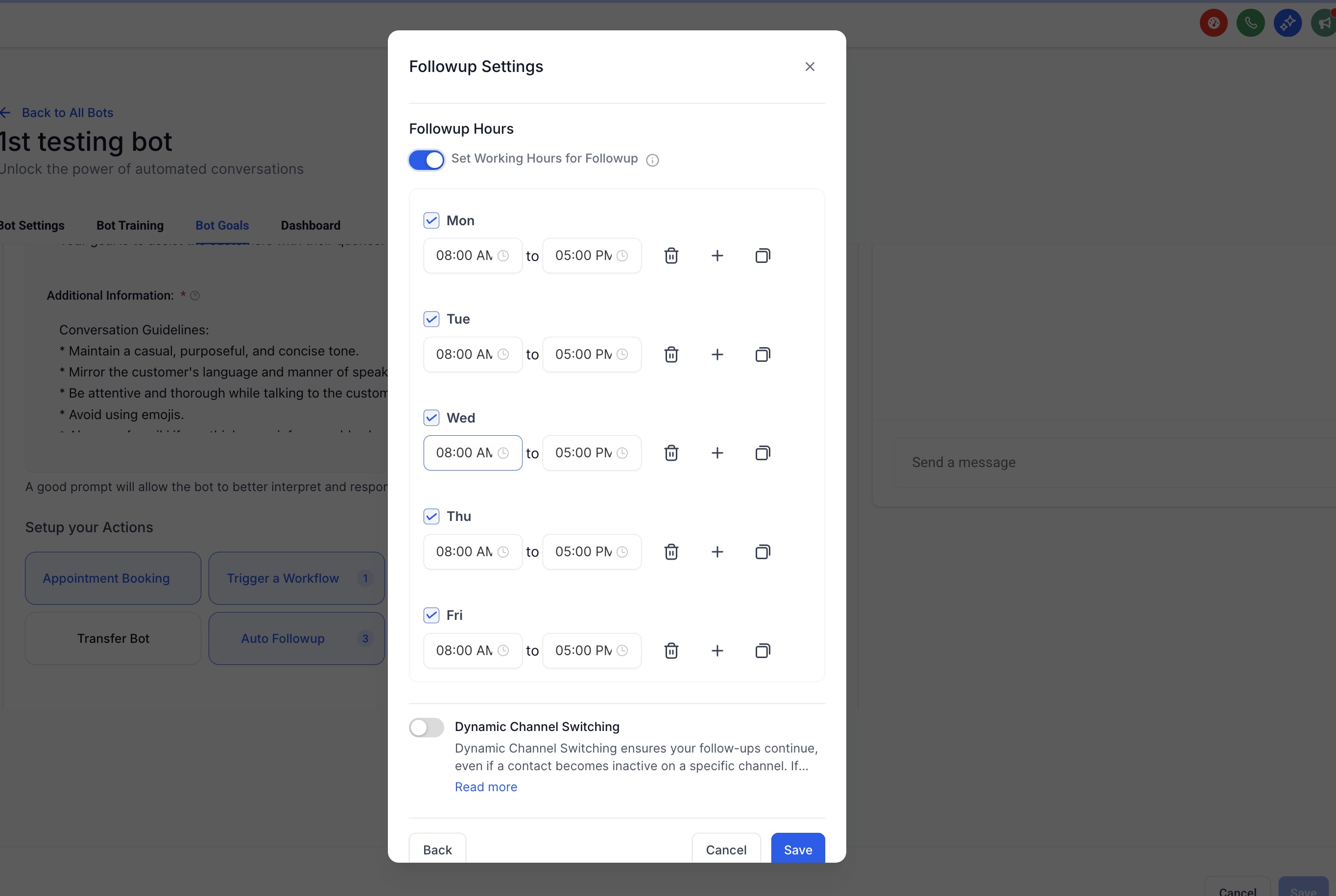
Task: Enable Dynamic Channel Switching toggle
Action: coord(426,728)
